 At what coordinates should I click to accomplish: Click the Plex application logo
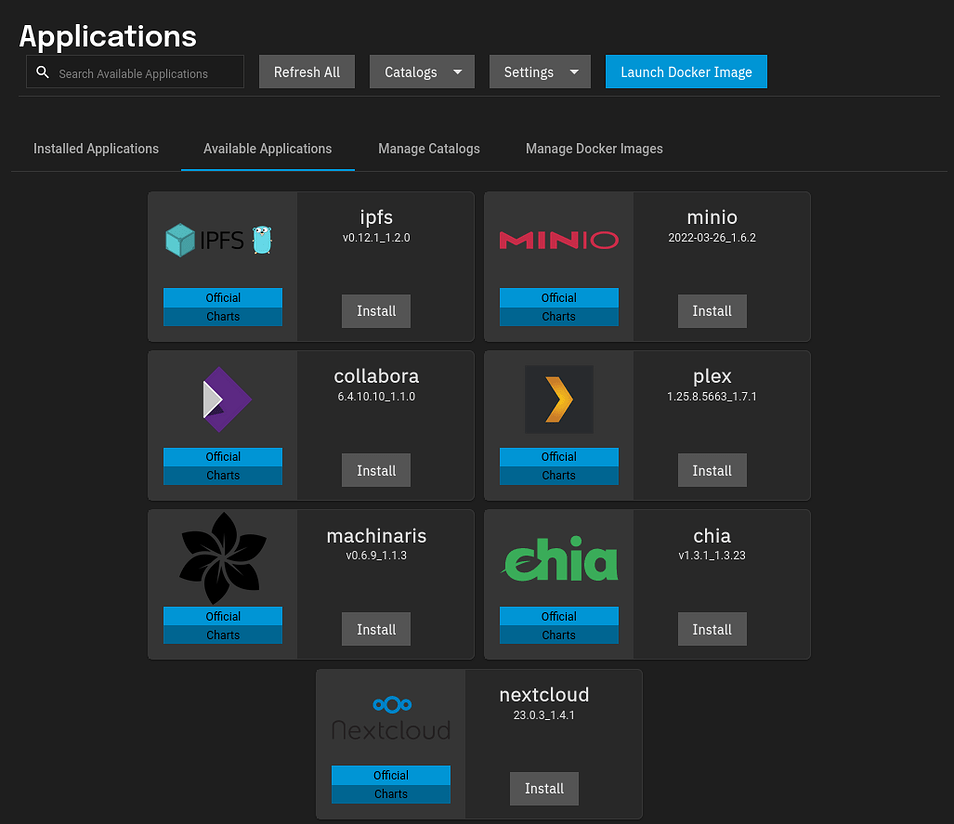(558, 398)
